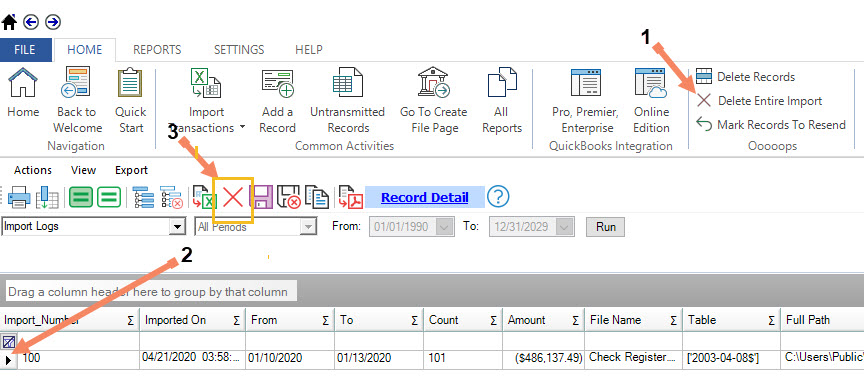Click the floppy disk with red x icon

288,197
